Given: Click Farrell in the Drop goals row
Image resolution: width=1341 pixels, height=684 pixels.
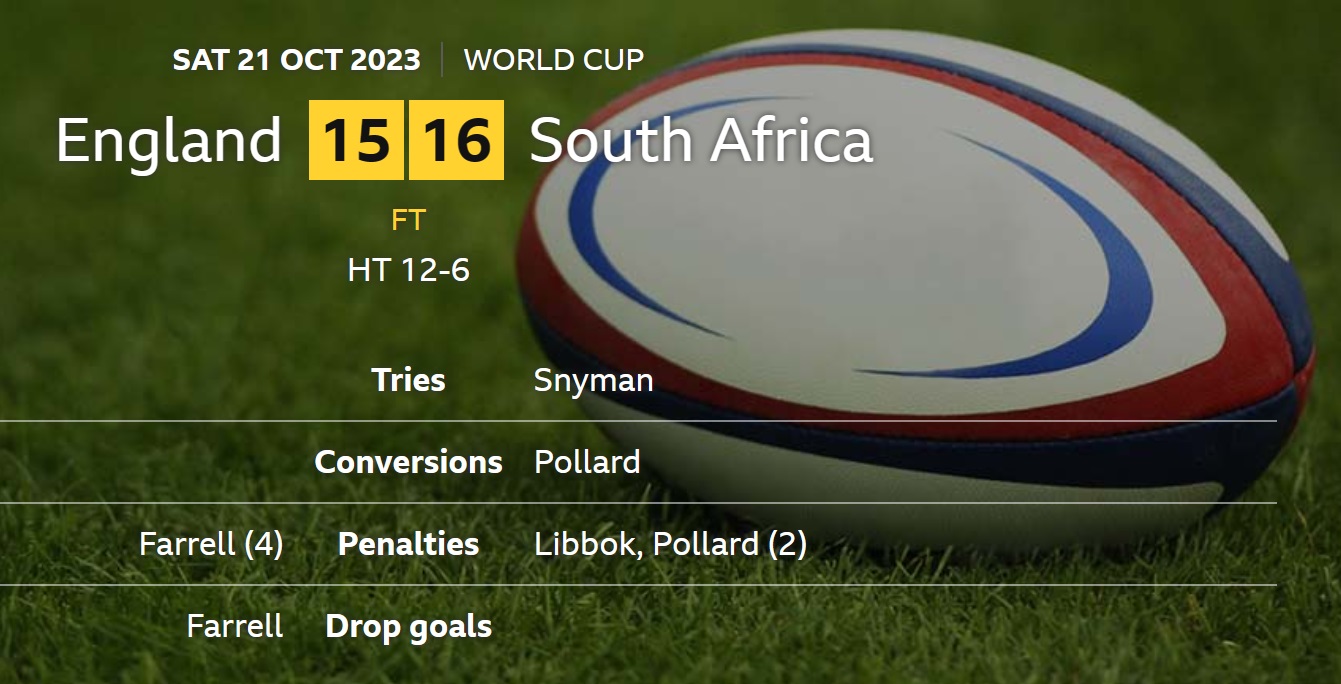Looking at the screenshot, I should 235,626.
